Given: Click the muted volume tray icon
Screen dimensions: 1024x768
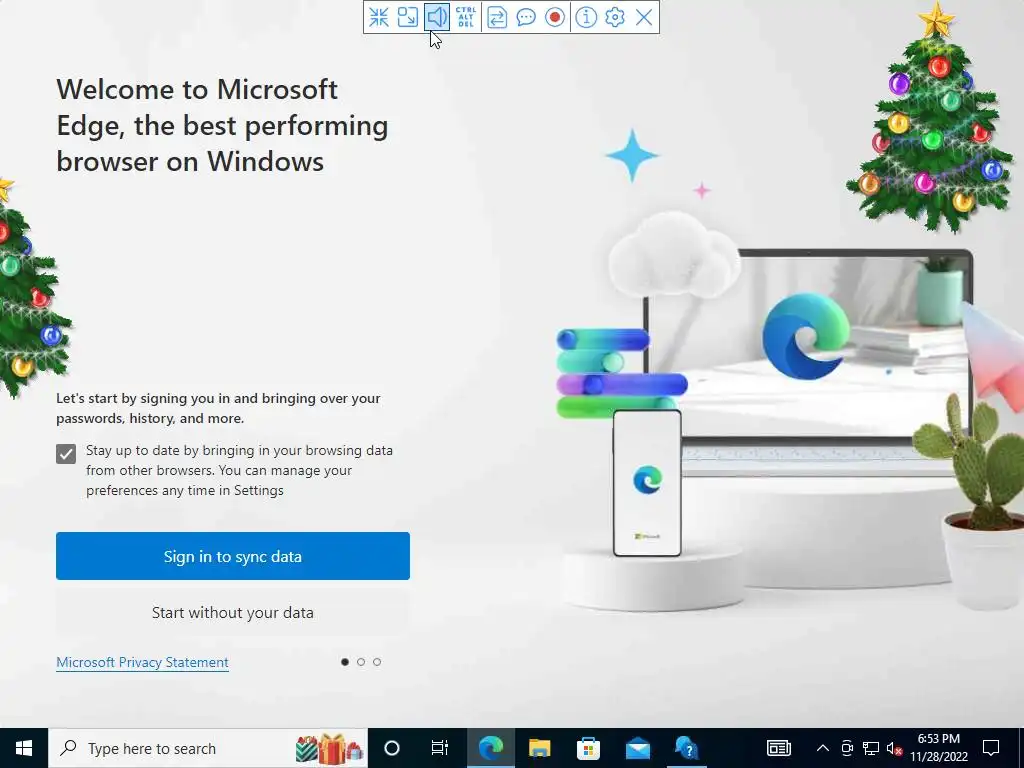Looking at the screenshot, I should [x=894, y=748].
